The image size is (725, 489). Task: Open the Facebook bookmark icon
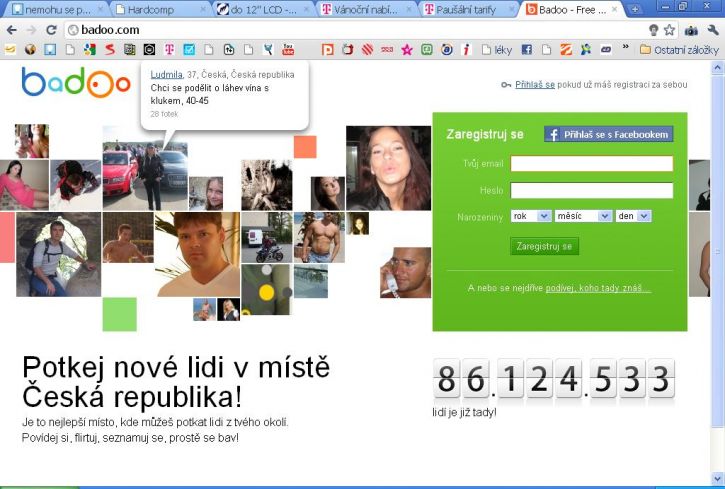point(526,49)
